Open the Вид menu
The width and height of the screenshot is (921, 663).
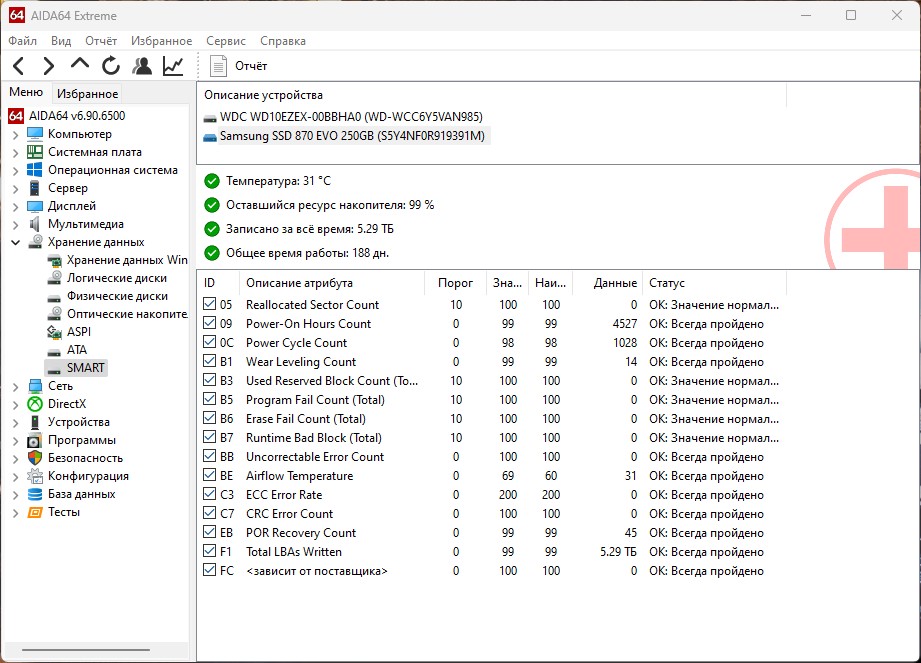(x=61, y=41)
